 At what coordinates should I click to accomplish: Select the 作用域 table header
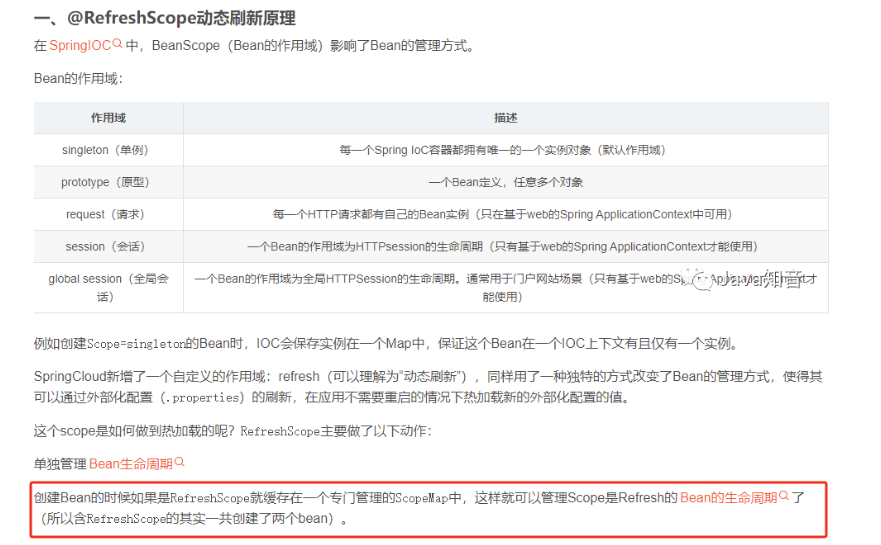coord(108,118)
